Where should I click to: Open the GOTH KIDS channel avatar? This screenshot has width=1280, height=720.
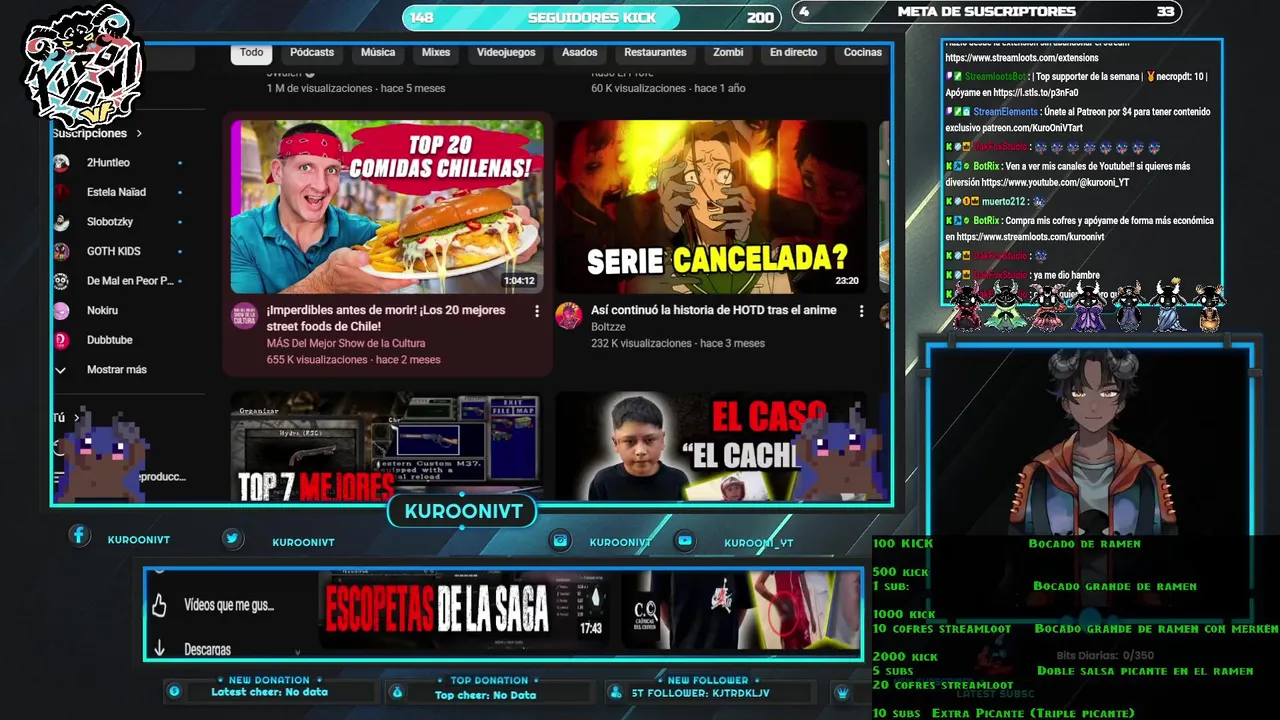tap(61, 251)
